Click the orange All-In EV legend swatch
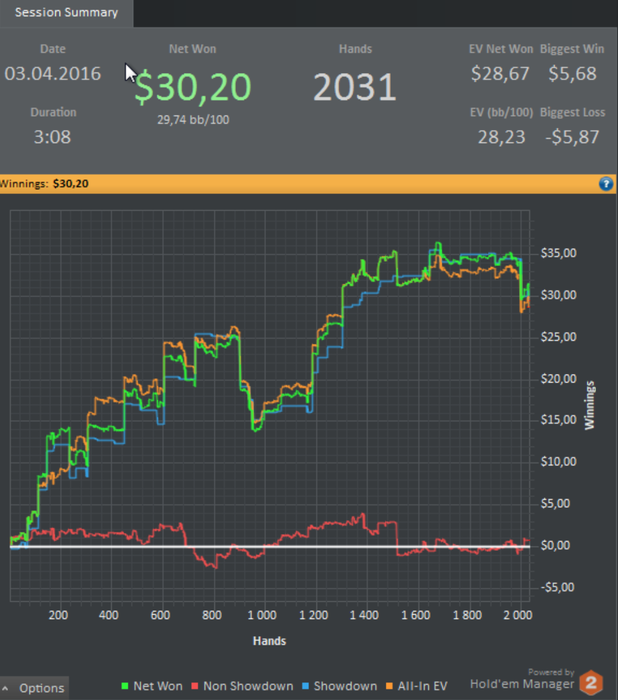Screen dimensions: 618x700 [x=389, y=686]
